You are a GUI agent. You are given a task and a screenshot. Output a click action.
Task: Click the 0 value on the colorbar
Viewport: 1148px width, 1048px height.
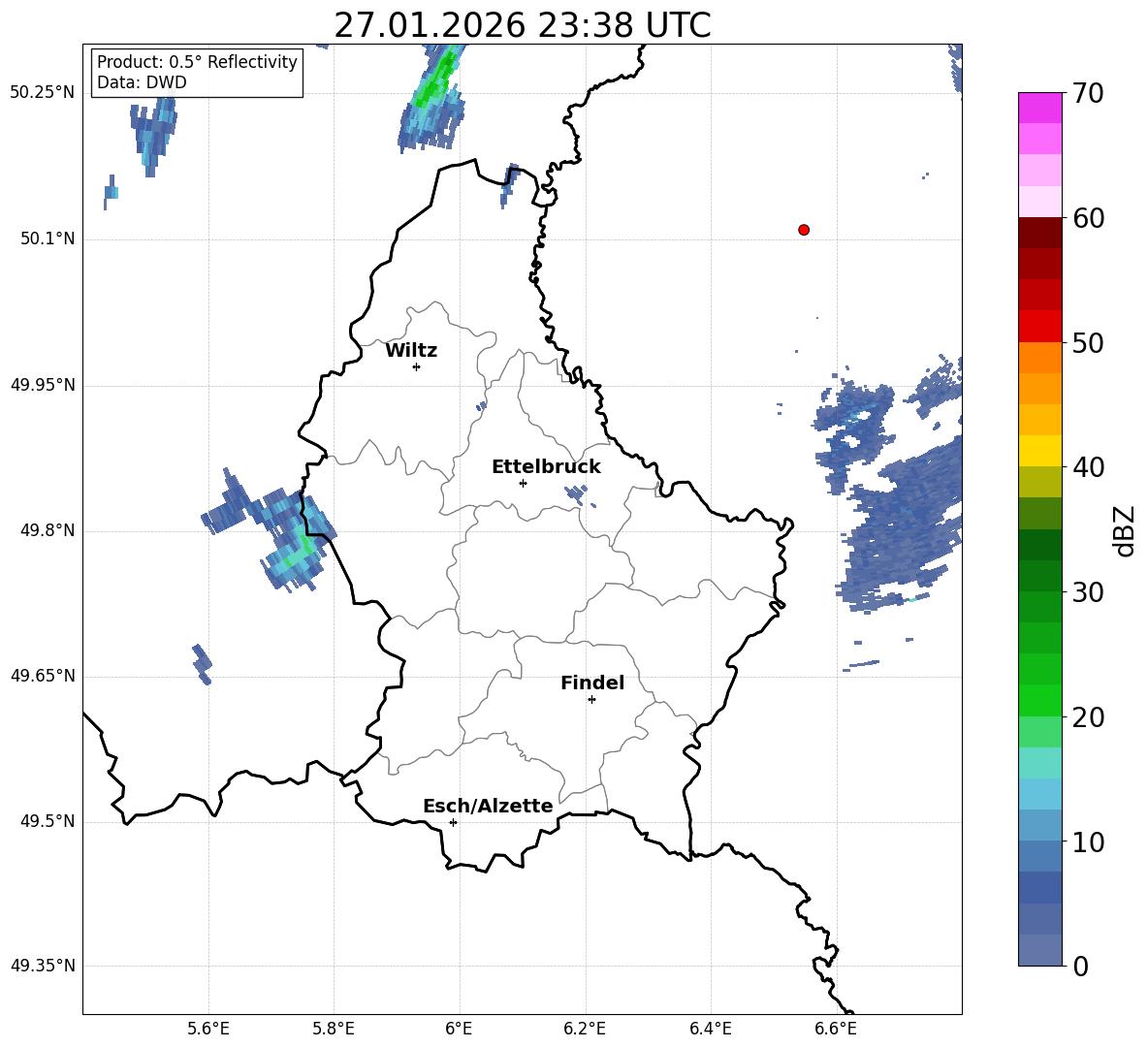coord(1080,967)
